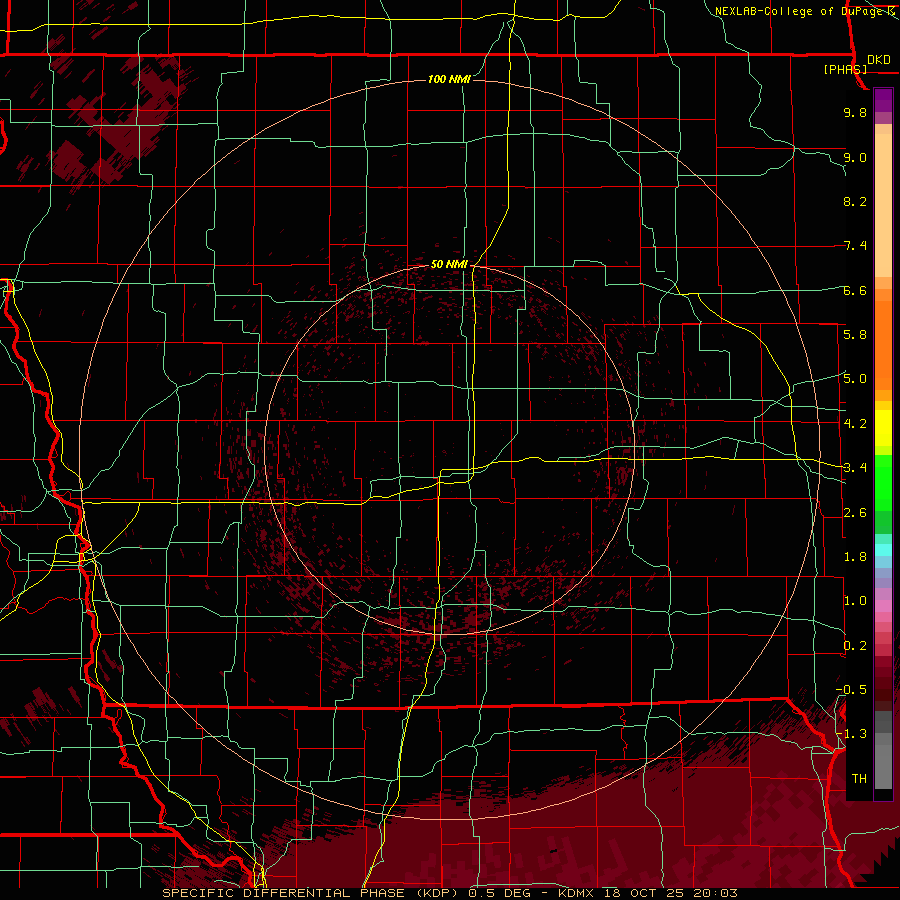Click the 1.8 value on color scale
Screen dimensions: 900x900
pyautogui.click(x=855, y=557)
